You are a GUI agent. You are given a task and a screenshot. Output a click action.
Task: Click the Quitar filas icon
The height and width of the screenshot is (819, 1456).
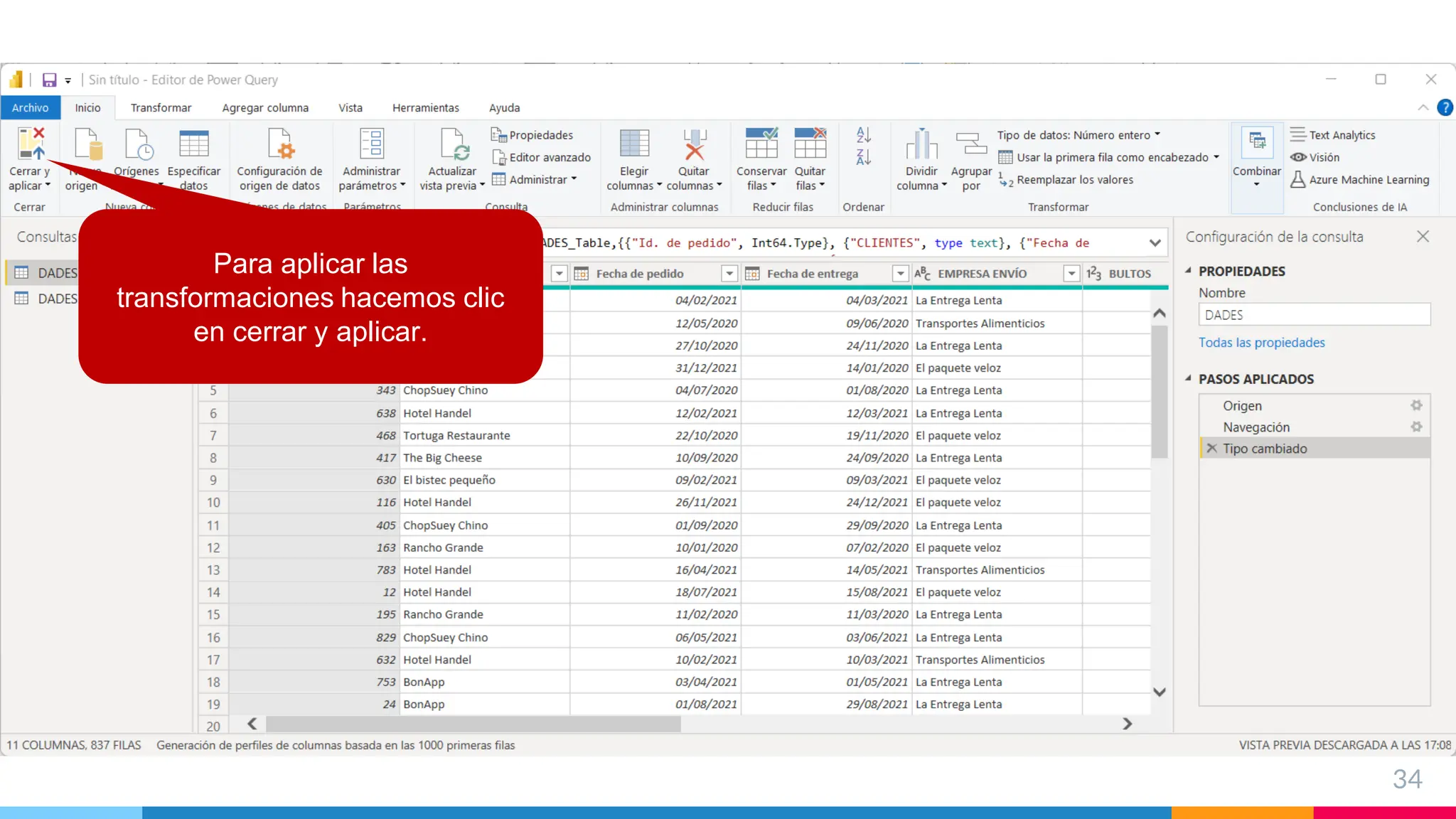[810, 143]
